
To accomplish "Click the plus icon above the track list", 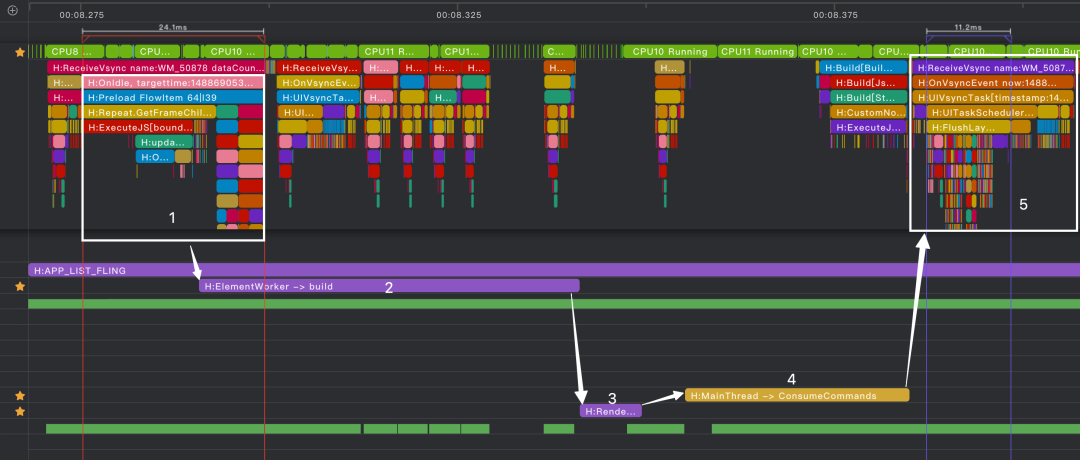I will 12,10.
